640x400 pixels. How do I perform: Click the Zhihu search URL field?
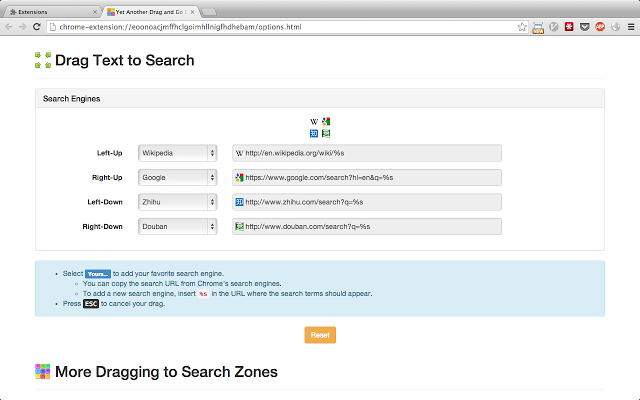click(x=367, y=202)
